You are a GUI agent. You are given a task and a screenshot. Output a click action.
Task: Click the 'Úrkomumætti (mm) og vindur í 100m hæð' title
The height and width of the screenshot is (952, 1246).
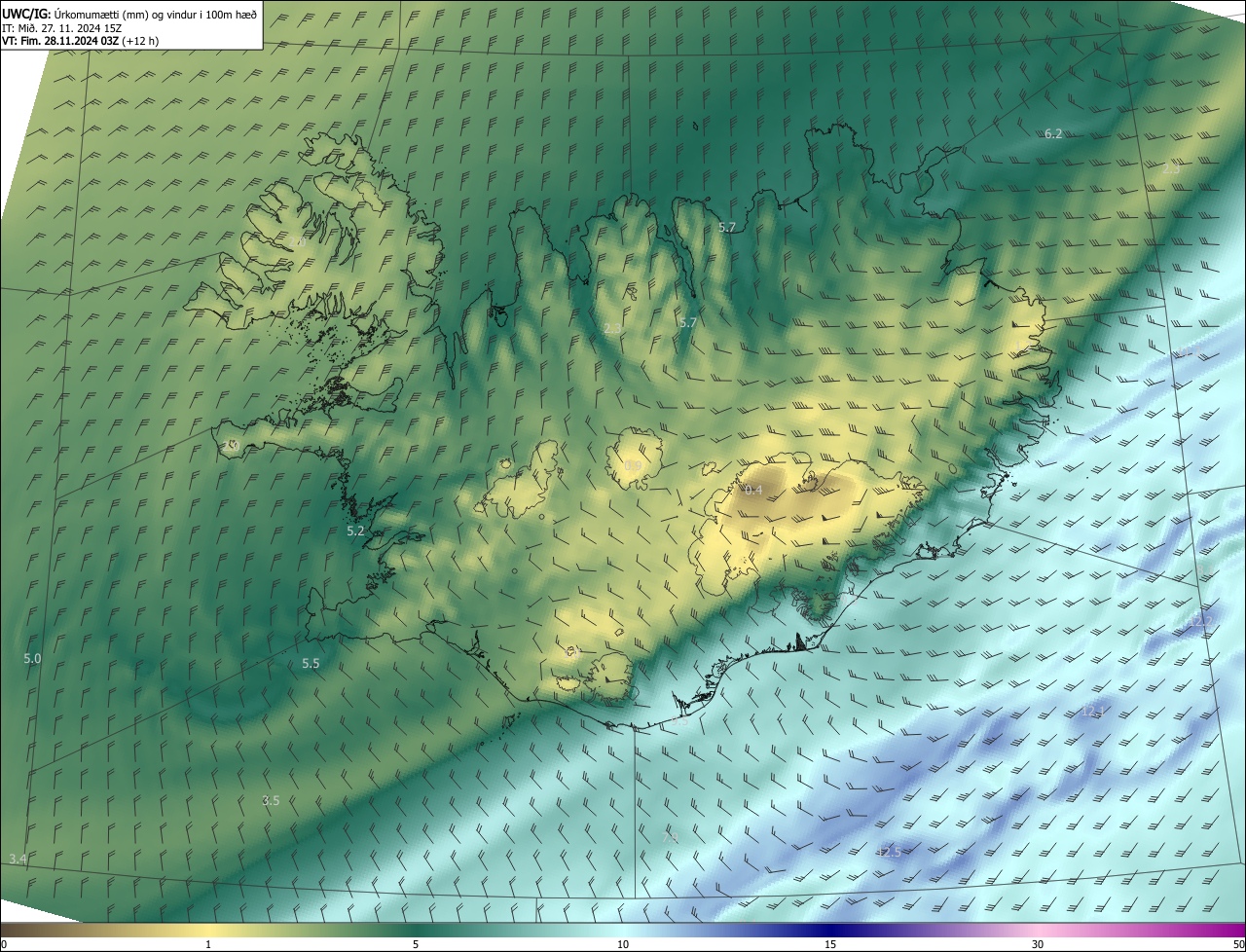[x=156, y=14]
